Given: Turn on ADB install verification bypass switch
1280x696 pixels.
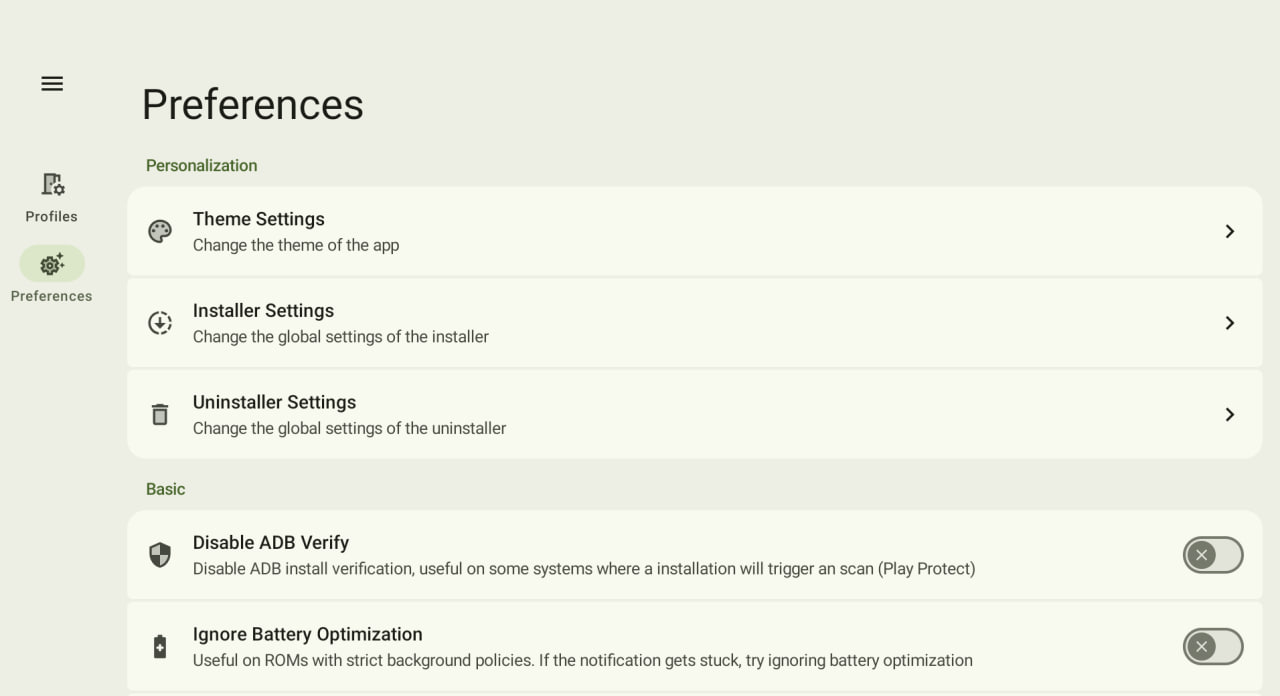Looking at the screenshot, I should click(x=1213, y=554).
